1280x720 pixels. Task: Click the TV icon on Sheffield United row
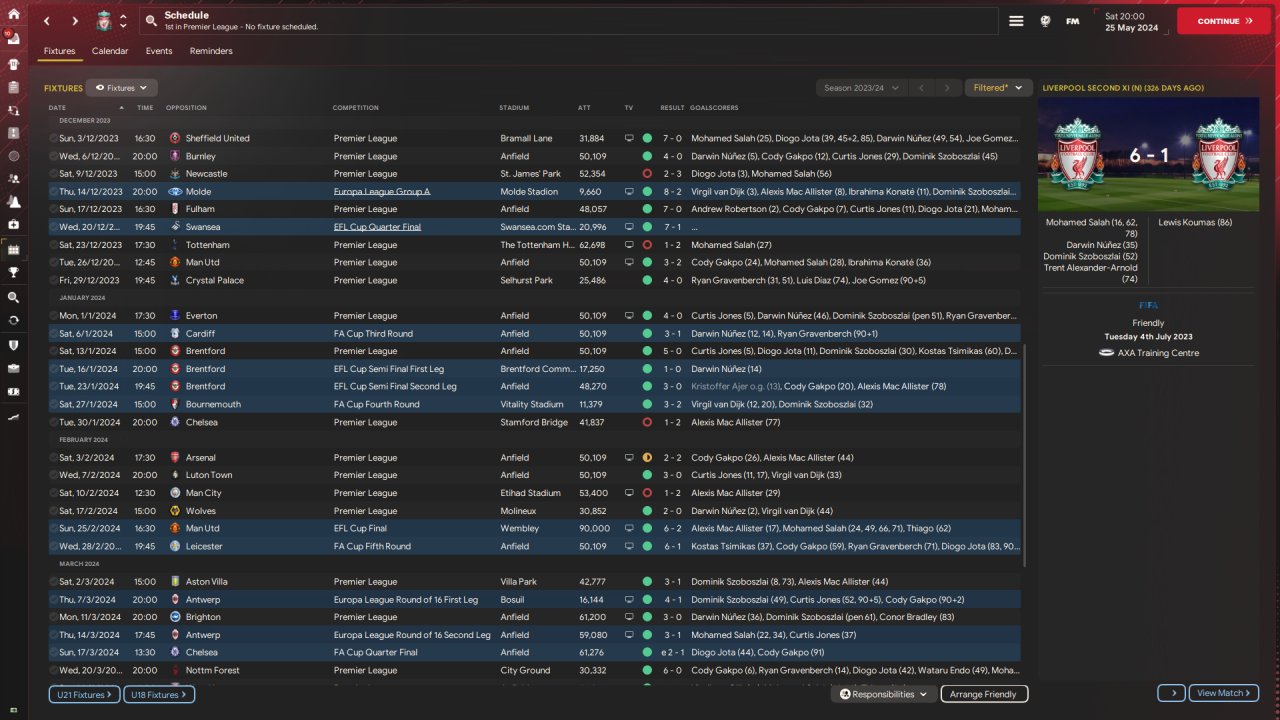[x=629, y=138]
